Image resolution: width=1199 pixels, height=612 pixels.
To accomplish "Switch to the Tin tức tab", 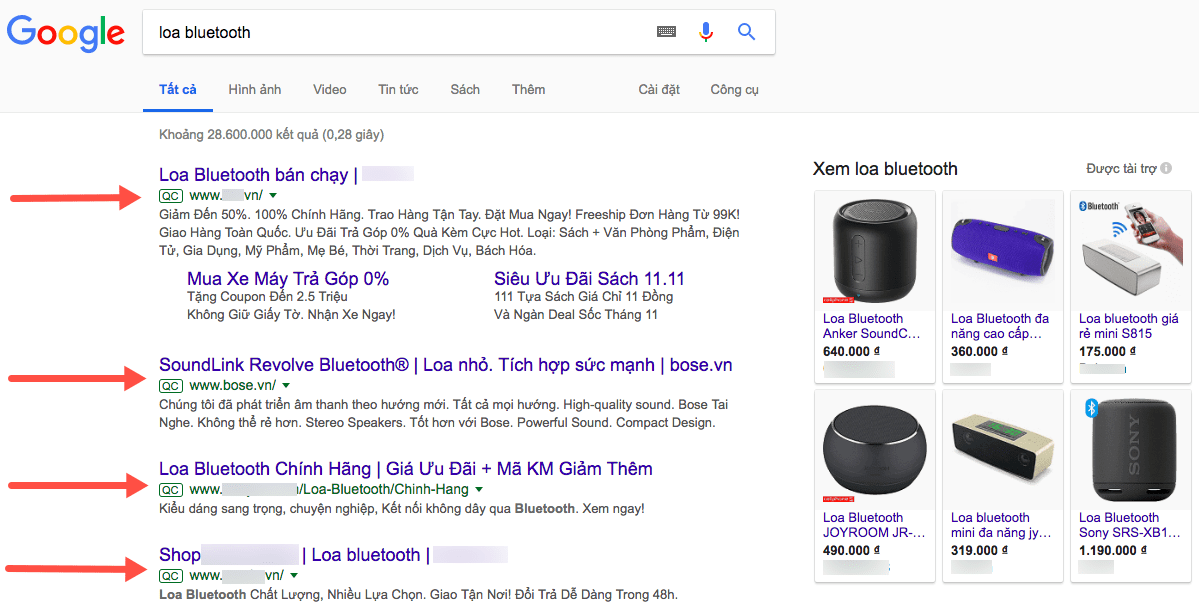I will (398, 90).
